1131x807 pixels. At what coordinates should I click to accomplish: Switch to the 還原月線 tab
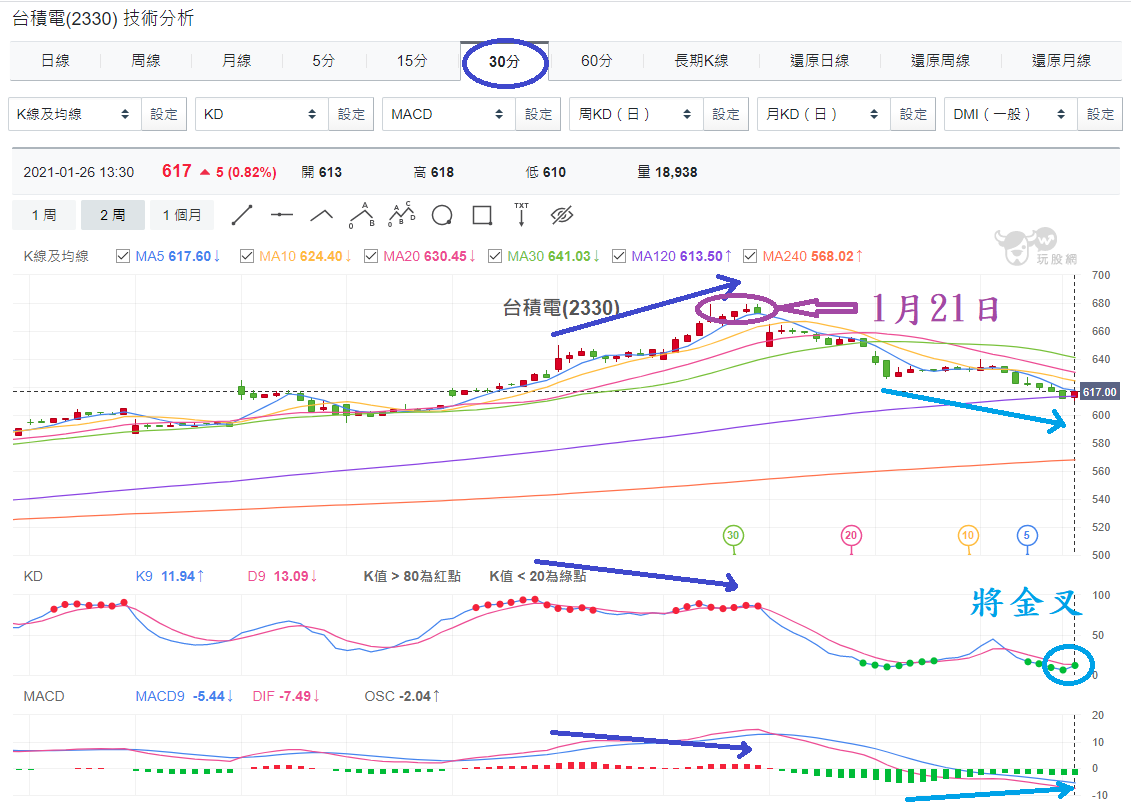pos(1061,61)
